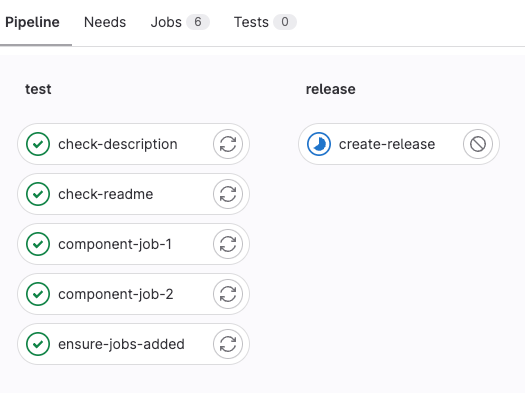This screenshot has height=393, width=525.
Task: Click the success icon of component-job-2
Action: click(x=38, y=294)
